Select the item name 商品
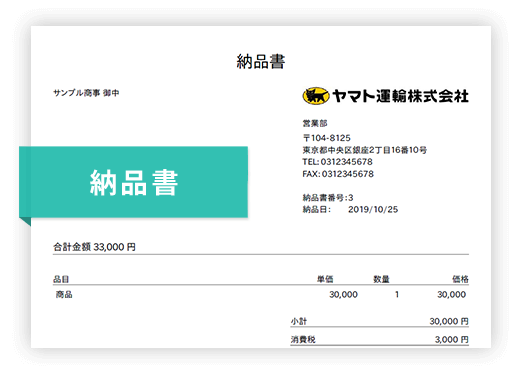This screenshot has width=512, height=377. [64, 294]
